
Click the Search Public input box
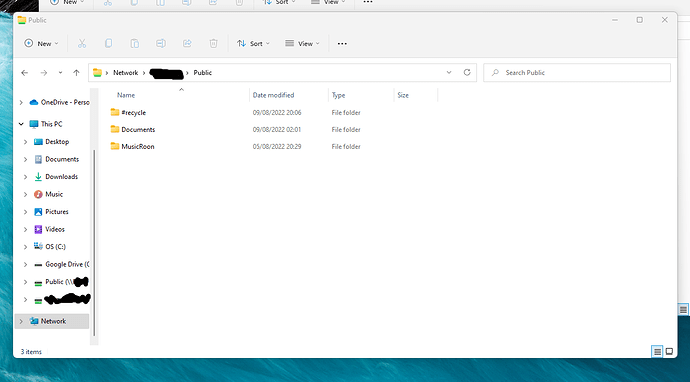tap(577, 73)
